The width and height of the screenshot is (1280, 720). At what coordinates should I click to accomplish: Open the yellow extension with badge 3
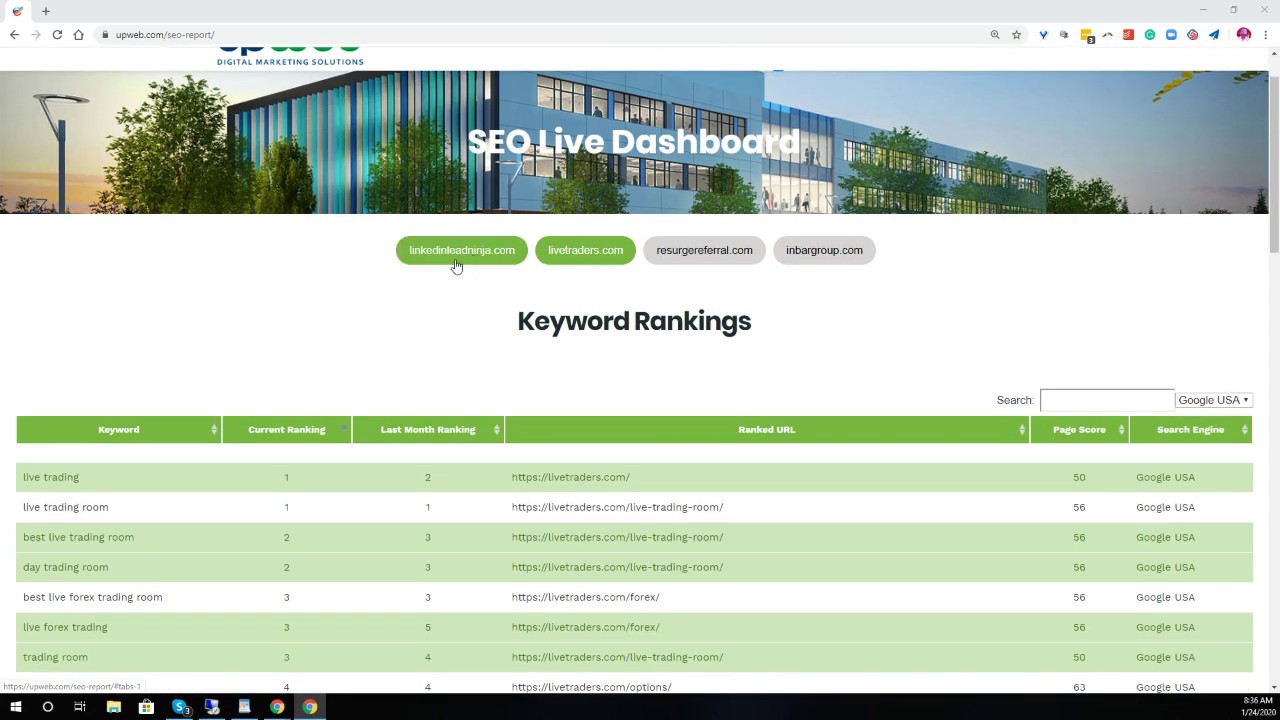(x=1087, y=35)
